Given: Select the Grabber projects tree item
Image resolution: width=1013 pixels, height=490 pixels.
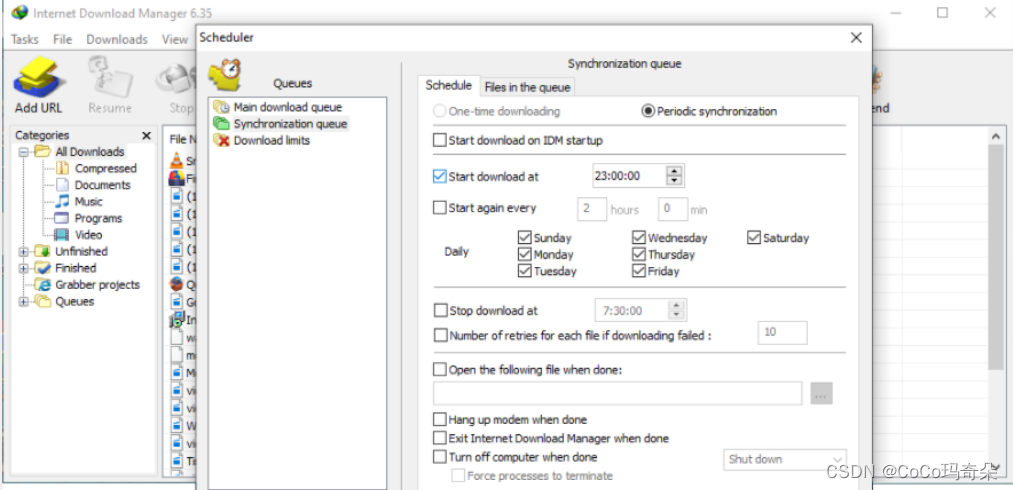Looking at the screenshot, I should click(89, 284).
